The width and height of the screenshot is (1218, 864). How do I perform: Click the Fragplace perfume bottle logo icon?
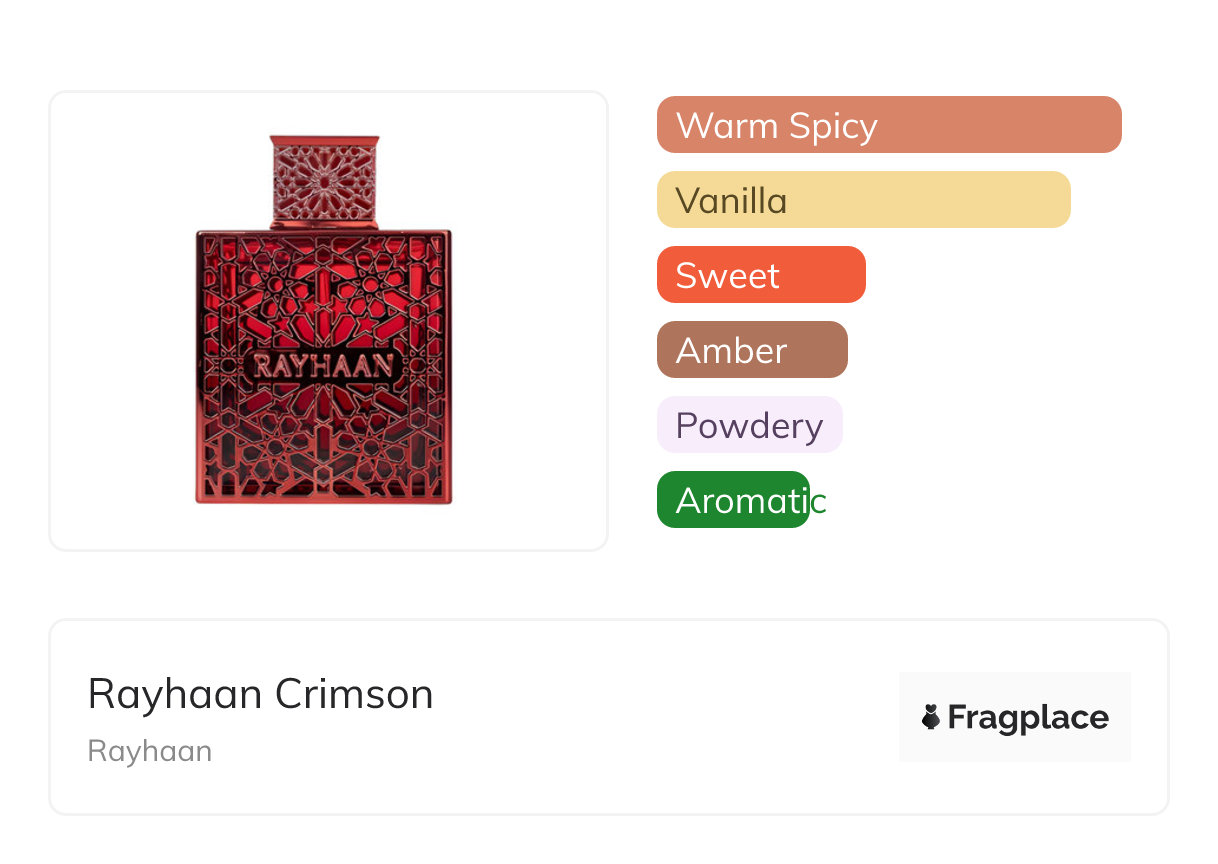point(931,717)
